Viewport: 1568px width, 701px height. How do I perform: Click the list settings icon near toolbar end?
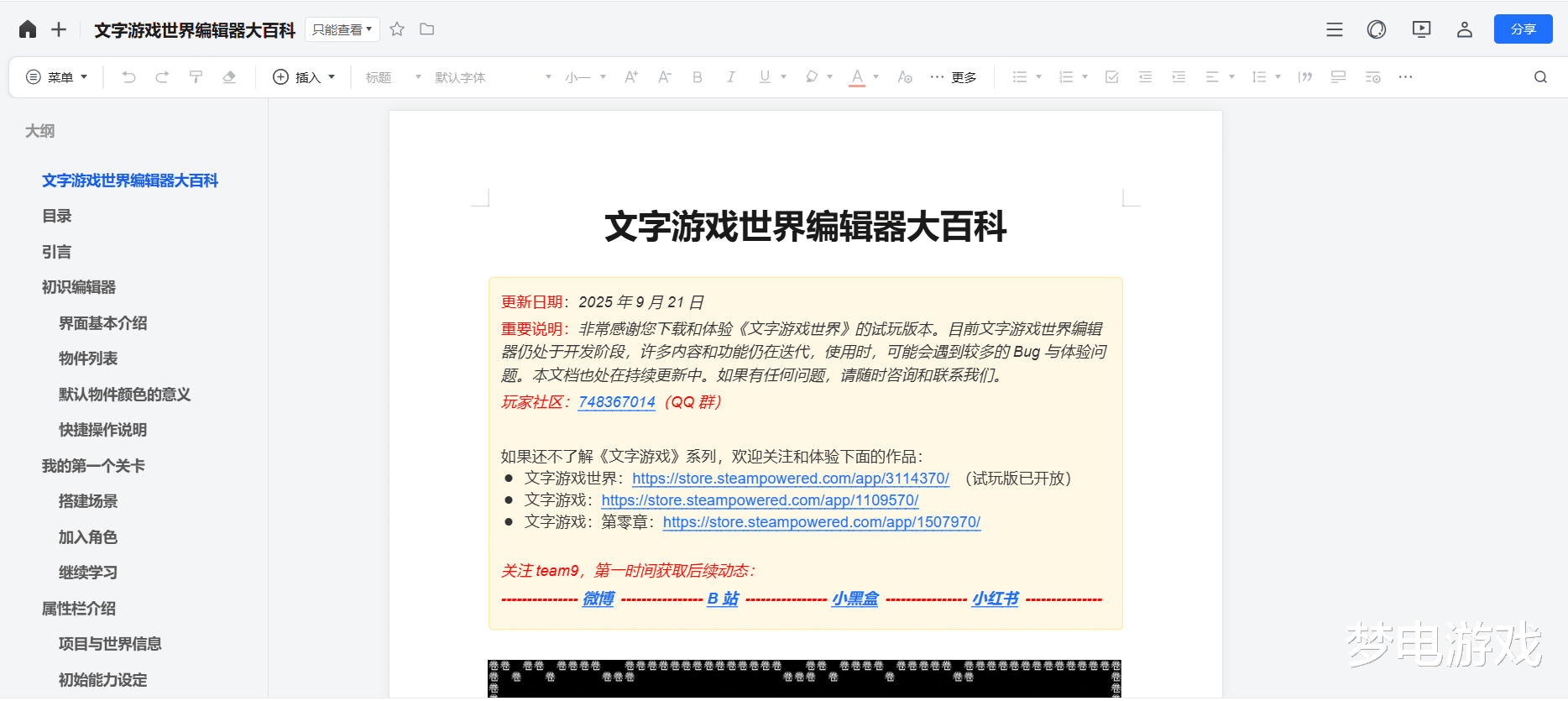pyautogui.click(x=1372, y=77)
